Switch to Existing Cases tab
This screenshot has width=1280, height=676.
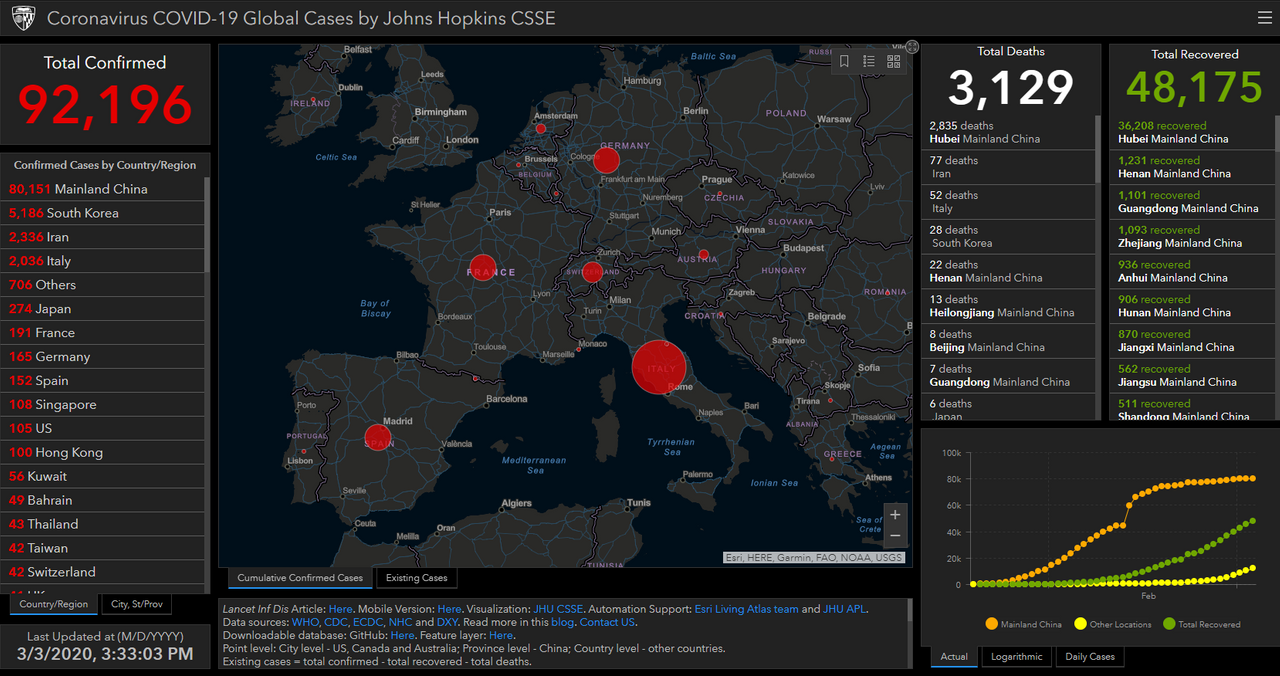(417, 578)
